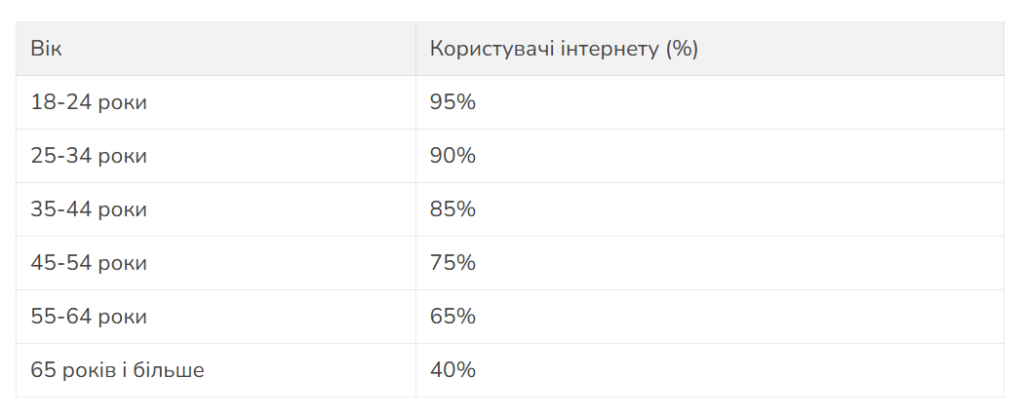This screenshot has width=1024, height=415.
Task: Select the '65 років і більше' cell
Action: click(x=216, y=371)
